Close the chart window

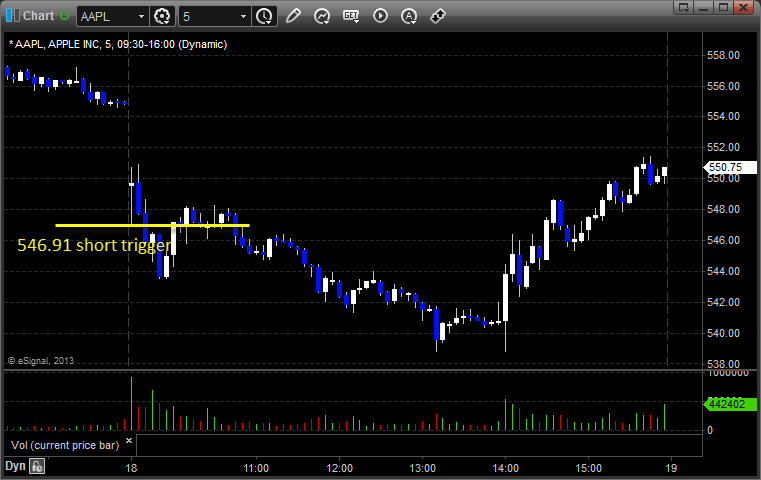pyautogui.click(x=743, y=7)
